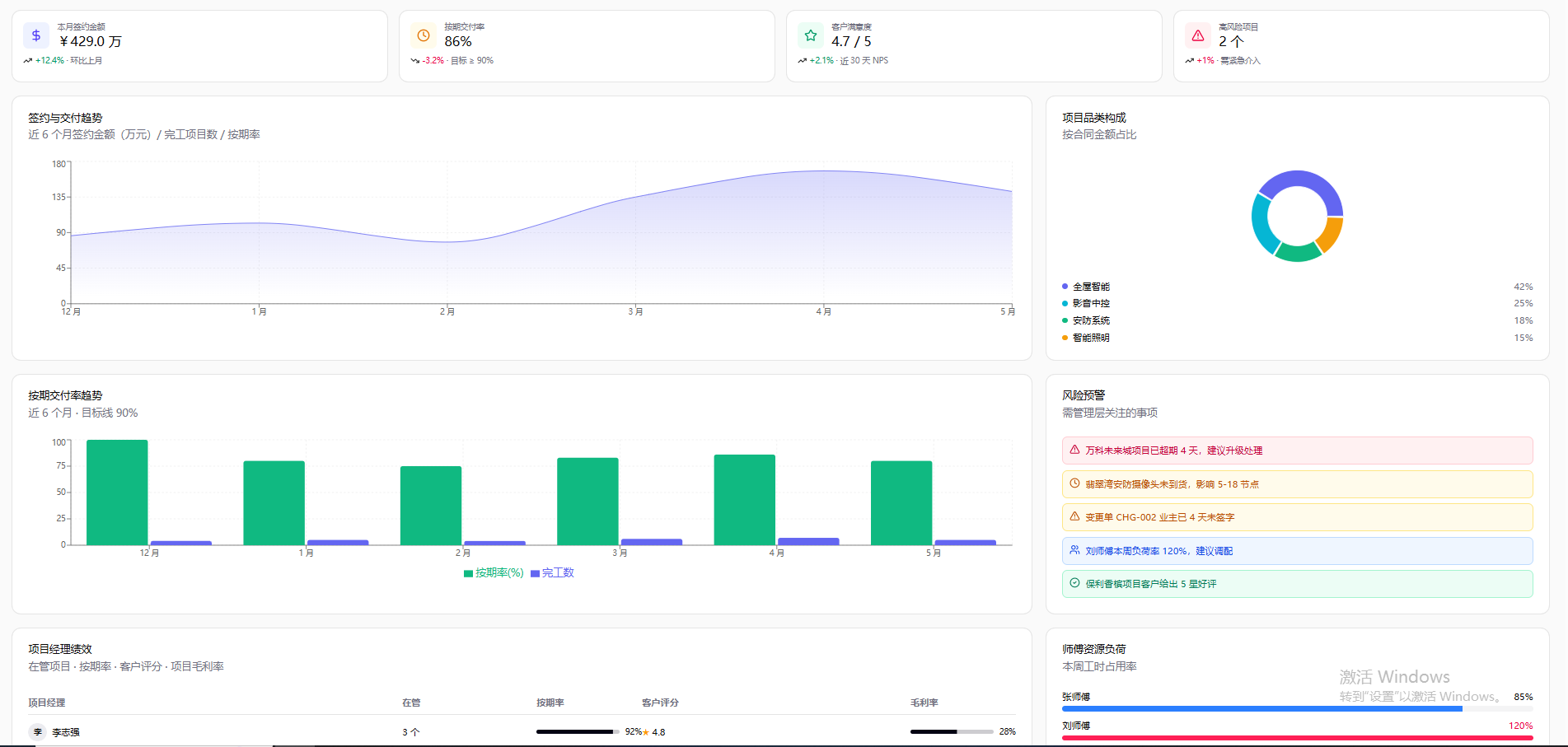Click the upward trend arrow beside +1%

(1190, 61)
